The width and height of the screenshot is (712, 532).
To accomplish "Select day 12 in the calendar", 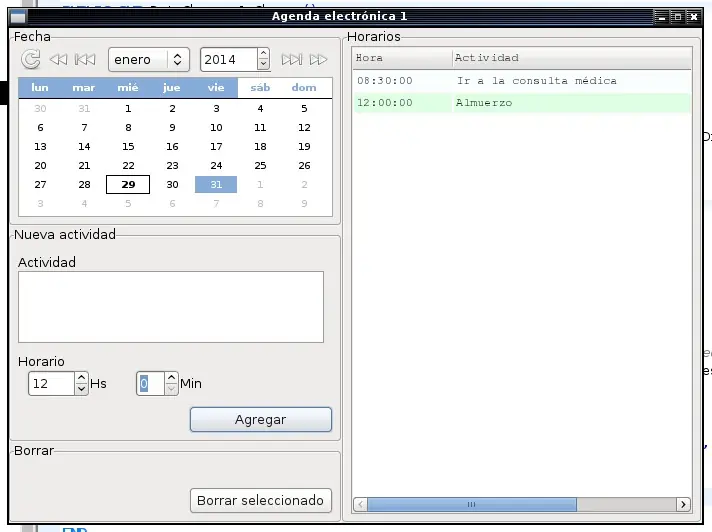I will [x=304, y=128].
